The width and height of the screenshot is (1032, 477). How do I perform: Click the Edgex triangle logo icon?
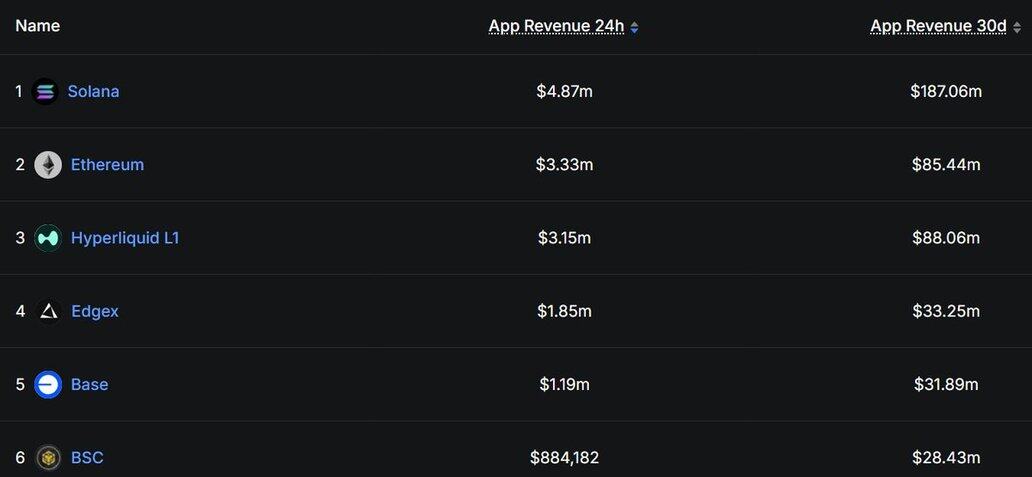point(48,311)
